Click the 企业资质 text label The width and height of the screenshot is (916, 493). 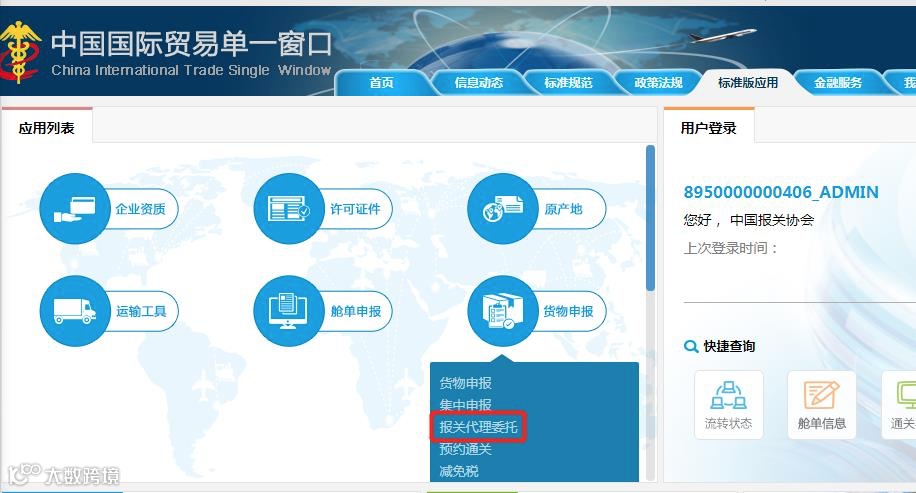click(x=140, y=209)
